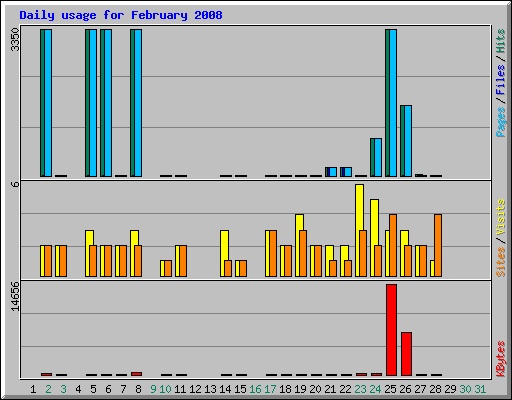The height and width of the screenshot is (400, 512).
Task: Click the day 11 orange sites bar
Action: 183,261
